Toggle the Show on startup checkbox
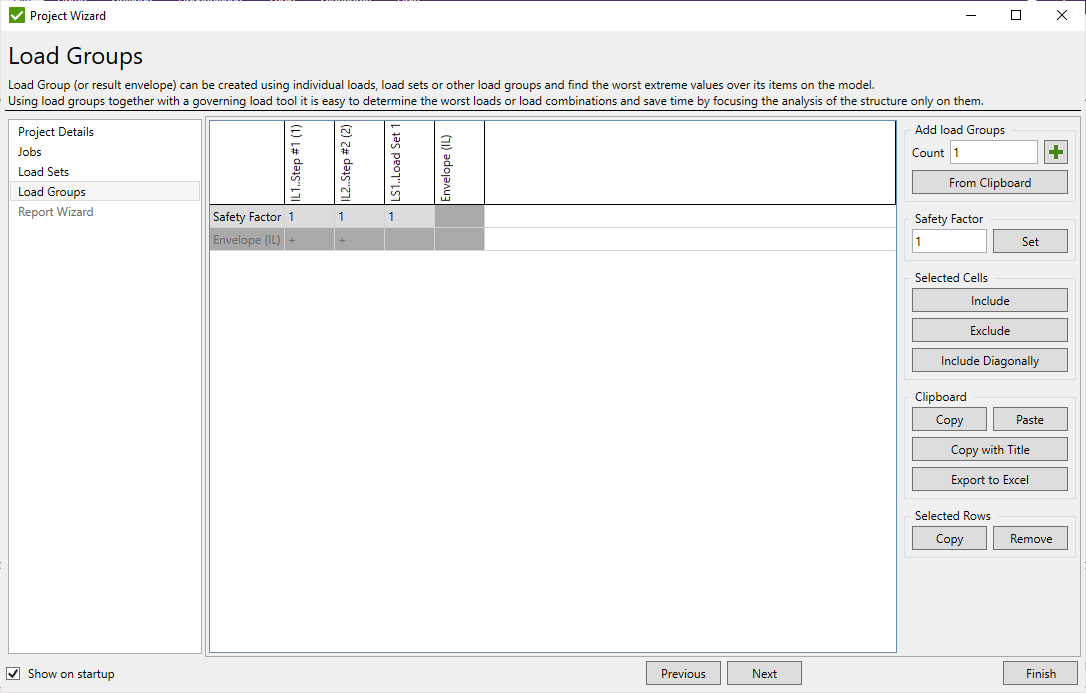Screen dimensions: 1086x693 (x=13, y=674)
